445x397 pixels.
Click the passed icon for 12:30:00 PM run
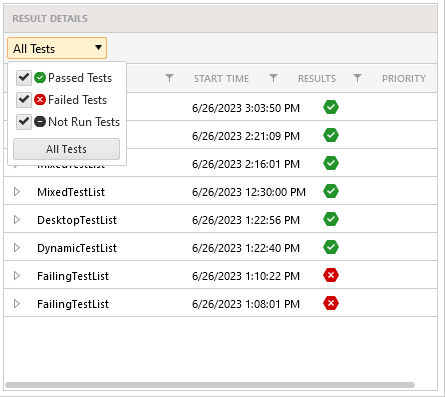(331, 191)
